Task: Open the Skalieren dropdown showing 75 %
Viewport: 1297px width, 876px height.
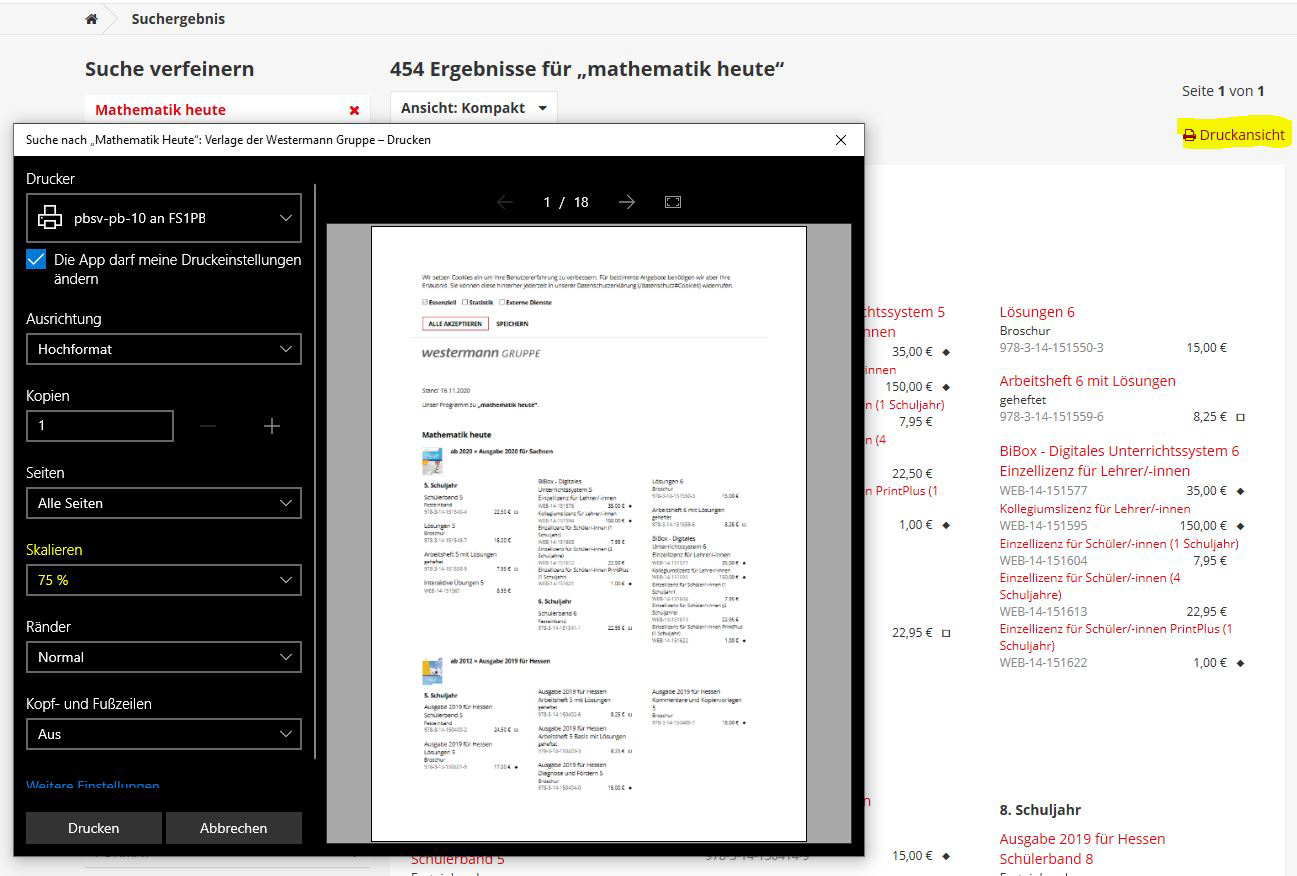Action: coord(164,580)
